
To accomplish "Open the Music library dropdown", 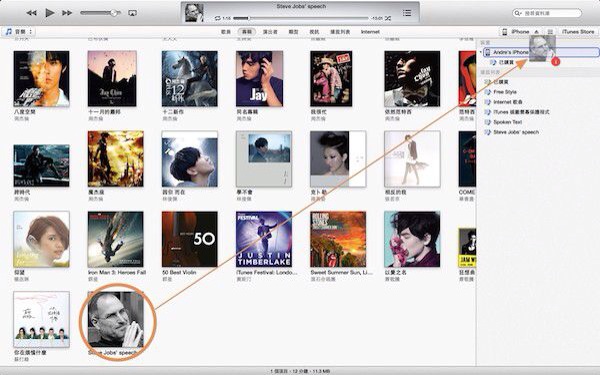I will click(x=18, y=32).
